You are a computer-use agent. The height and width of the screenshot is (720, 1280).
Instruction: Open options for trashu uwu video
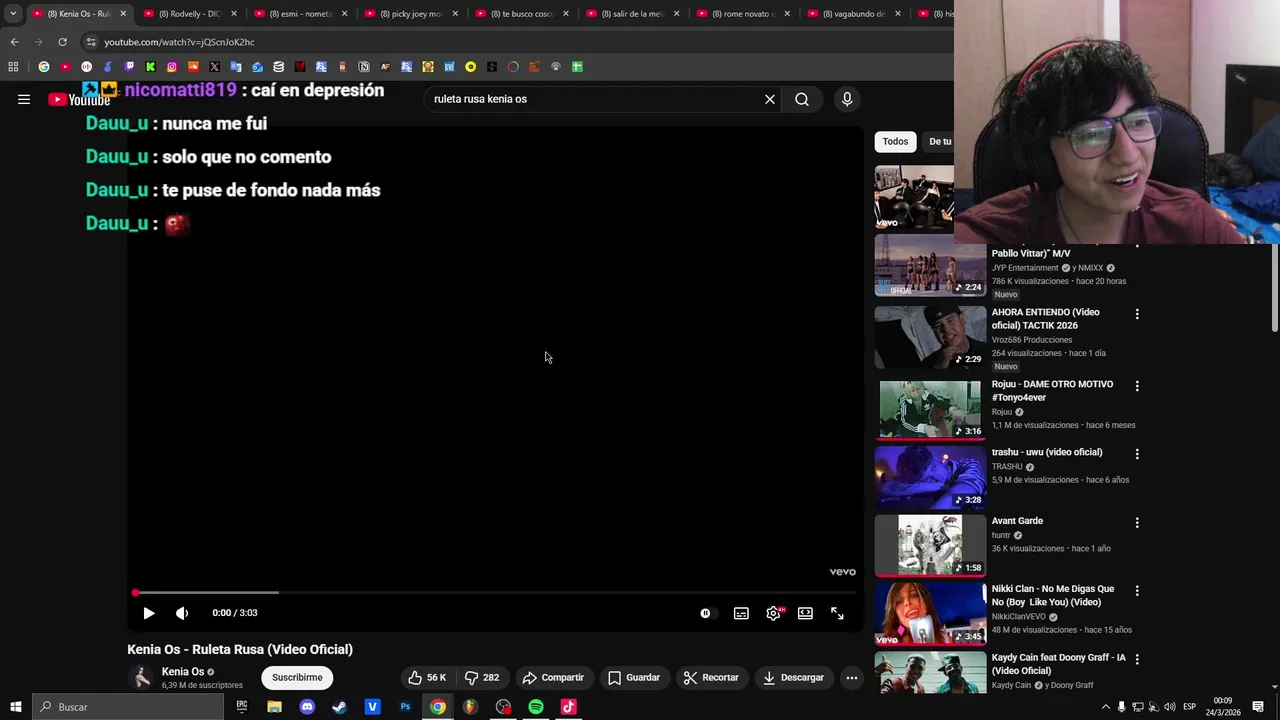1137,454
